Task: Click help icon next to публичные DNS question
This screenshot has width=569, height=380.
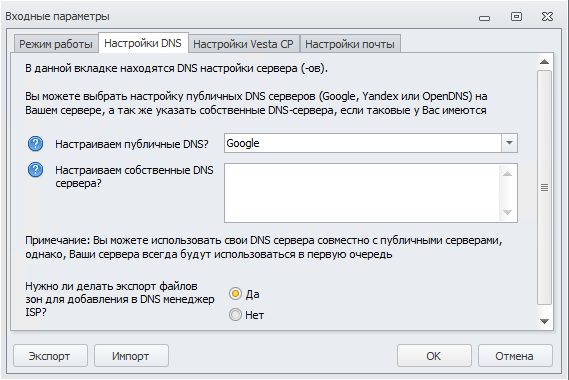Action: pos(36,144)
